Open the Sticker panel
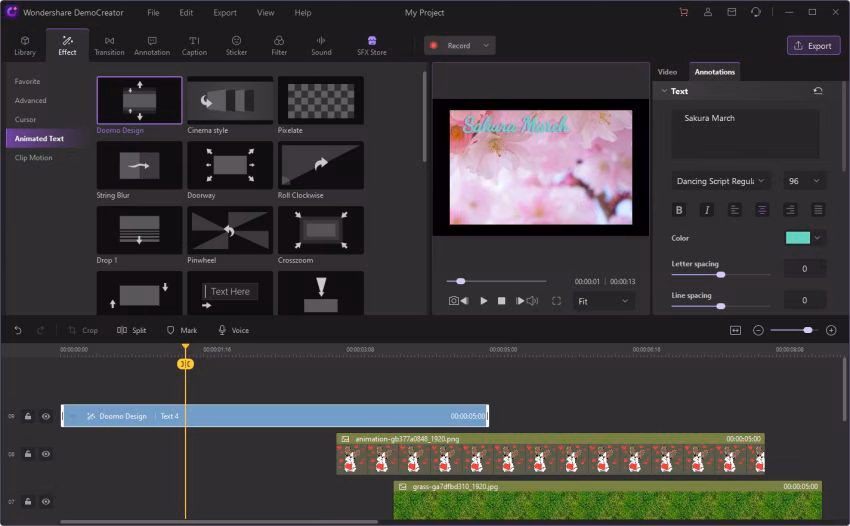Viewport: 850px width, 526px height. tap(236, 45)
